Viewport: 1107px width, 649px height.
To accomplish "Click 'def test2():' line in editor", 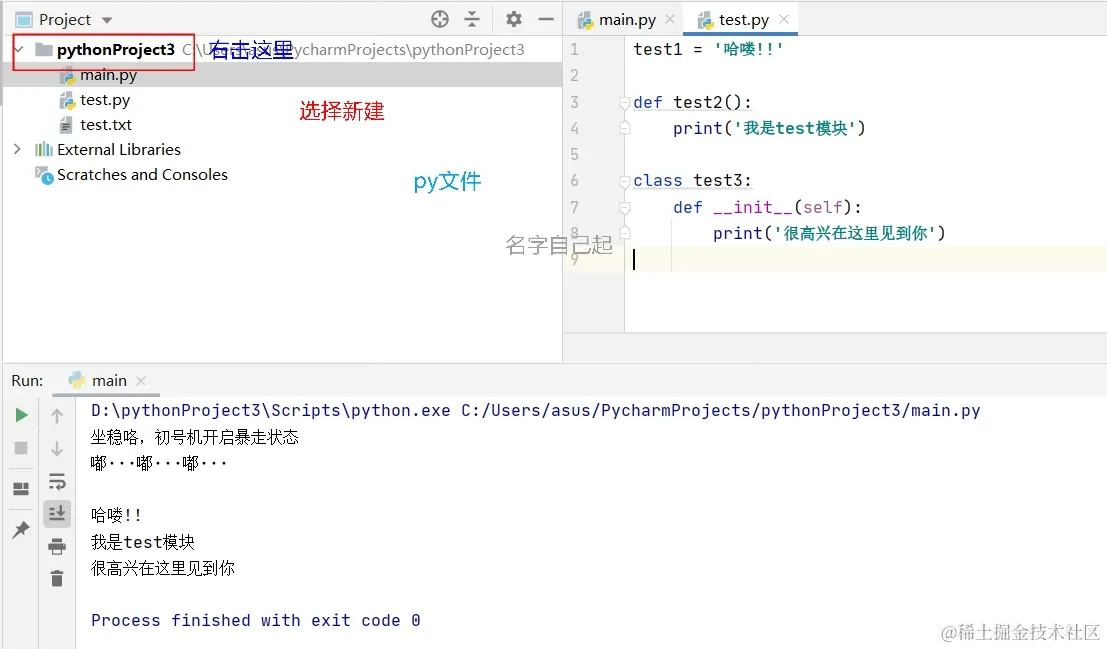I will [693, 102].
